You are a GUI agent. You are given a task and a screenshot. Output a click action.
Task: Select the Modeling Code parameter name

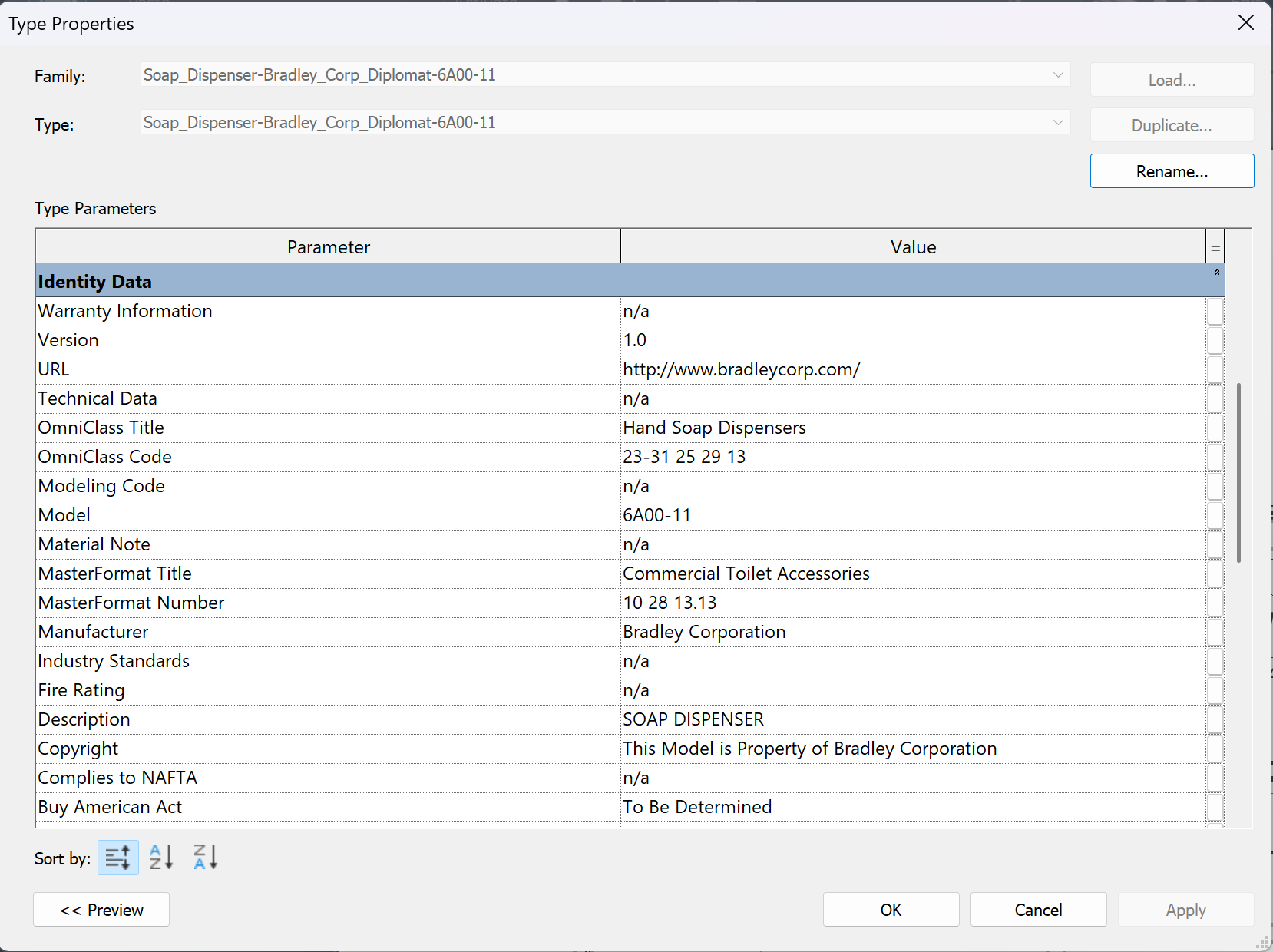328,486
